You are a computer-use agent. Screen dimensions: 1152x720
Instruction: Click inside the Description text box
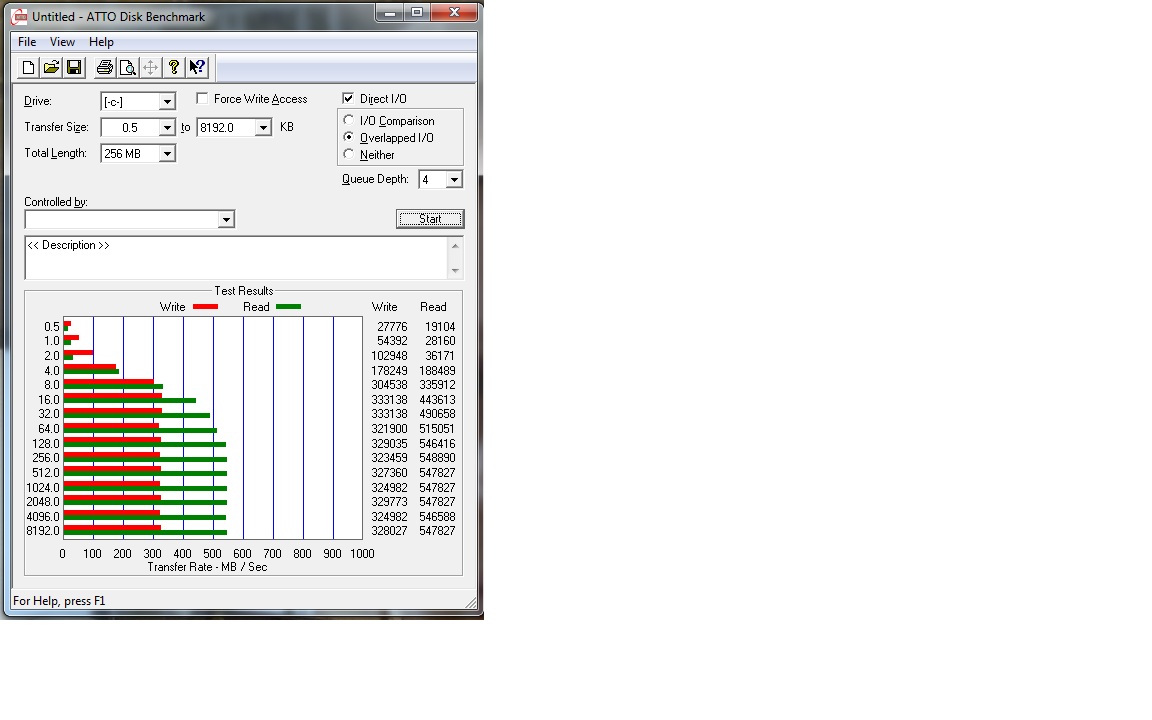click(x=237, y=258)
